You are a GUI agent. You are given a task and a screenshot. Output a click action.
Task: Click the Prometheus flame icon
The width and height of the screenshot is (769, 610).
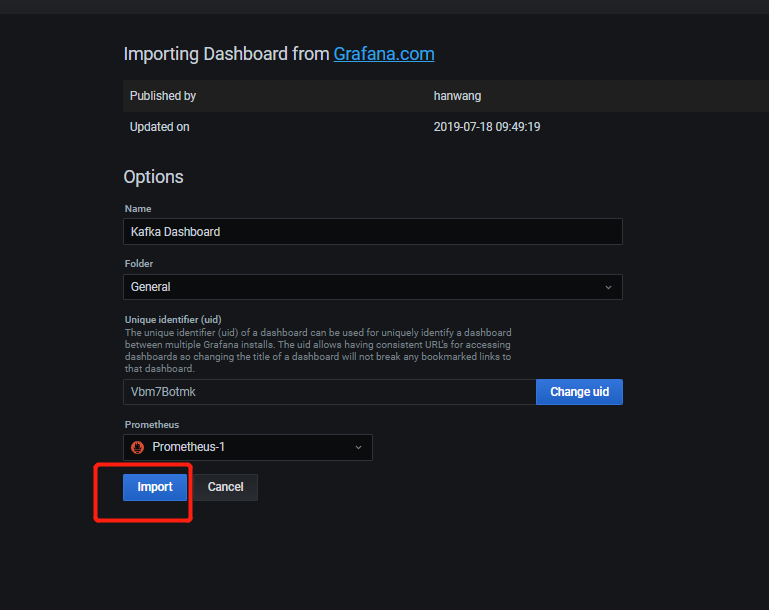[138, 447]
